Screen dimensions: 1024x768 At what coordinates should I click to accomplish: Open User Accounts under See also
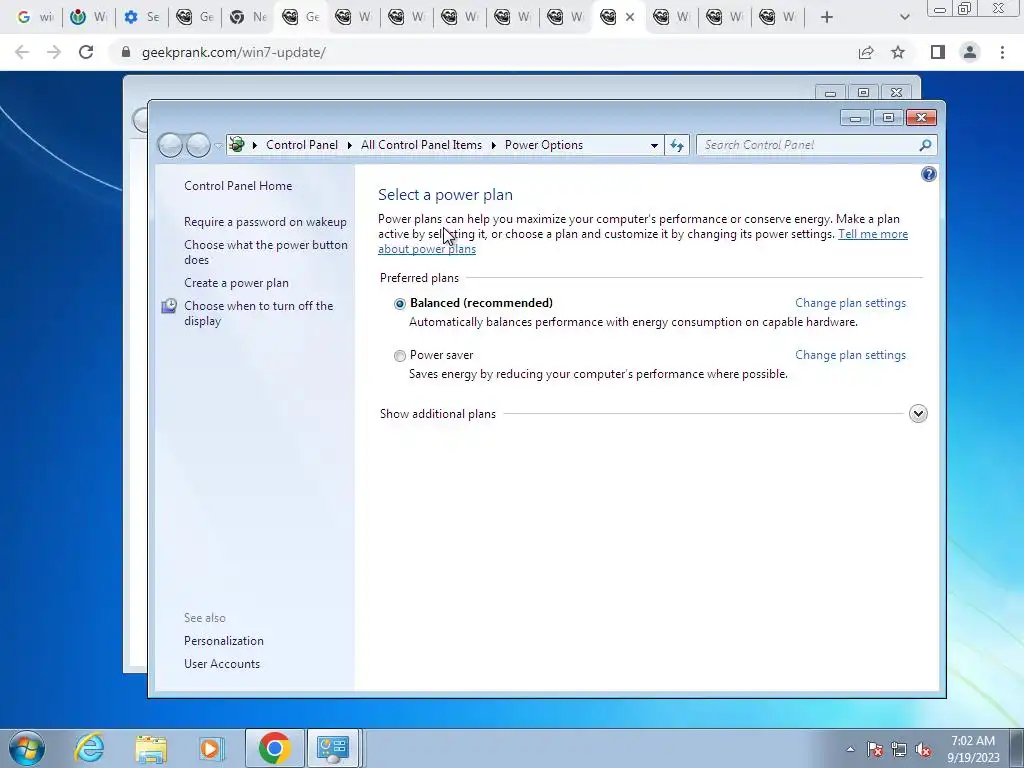coord(221,664)
